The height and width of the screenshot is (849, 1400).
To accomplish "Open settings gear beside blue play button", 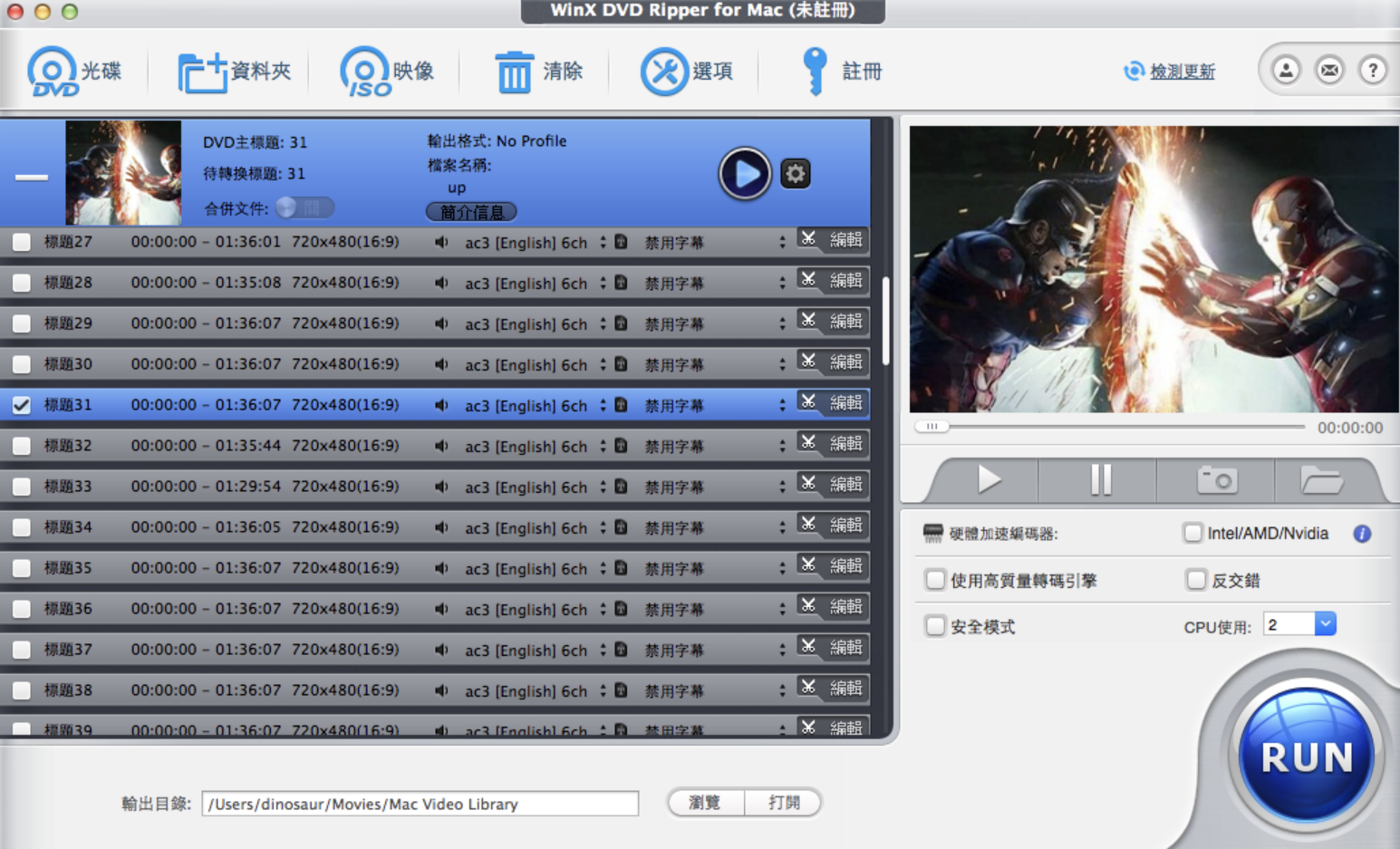I will pos(796,173).
